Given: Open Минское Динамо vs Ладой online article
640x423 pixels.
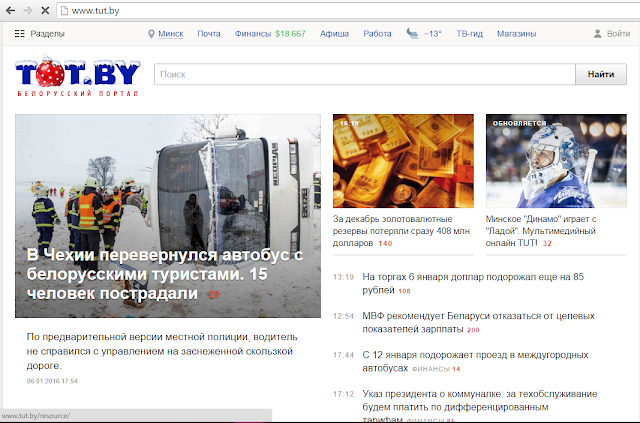Looking at the screenshot, I should point(541,231).
